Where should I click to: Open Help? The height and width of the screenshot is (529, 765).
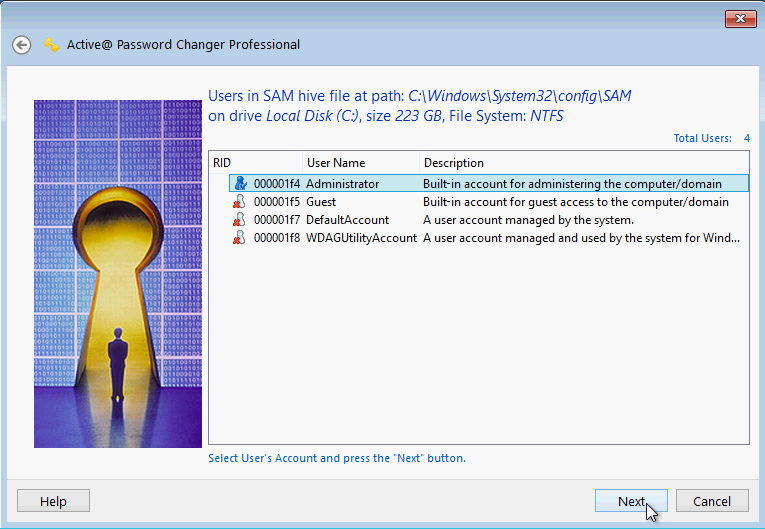click(53, 501)
